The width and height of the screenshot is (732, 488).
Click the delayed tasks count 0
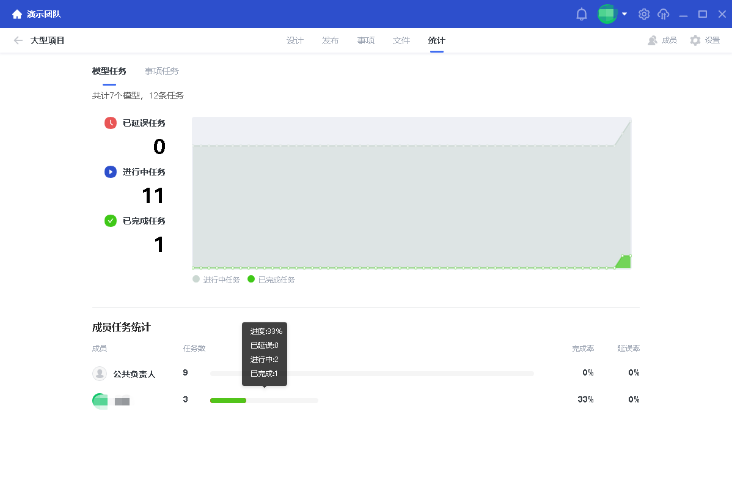pyautogui.click(x=159, y=147)
